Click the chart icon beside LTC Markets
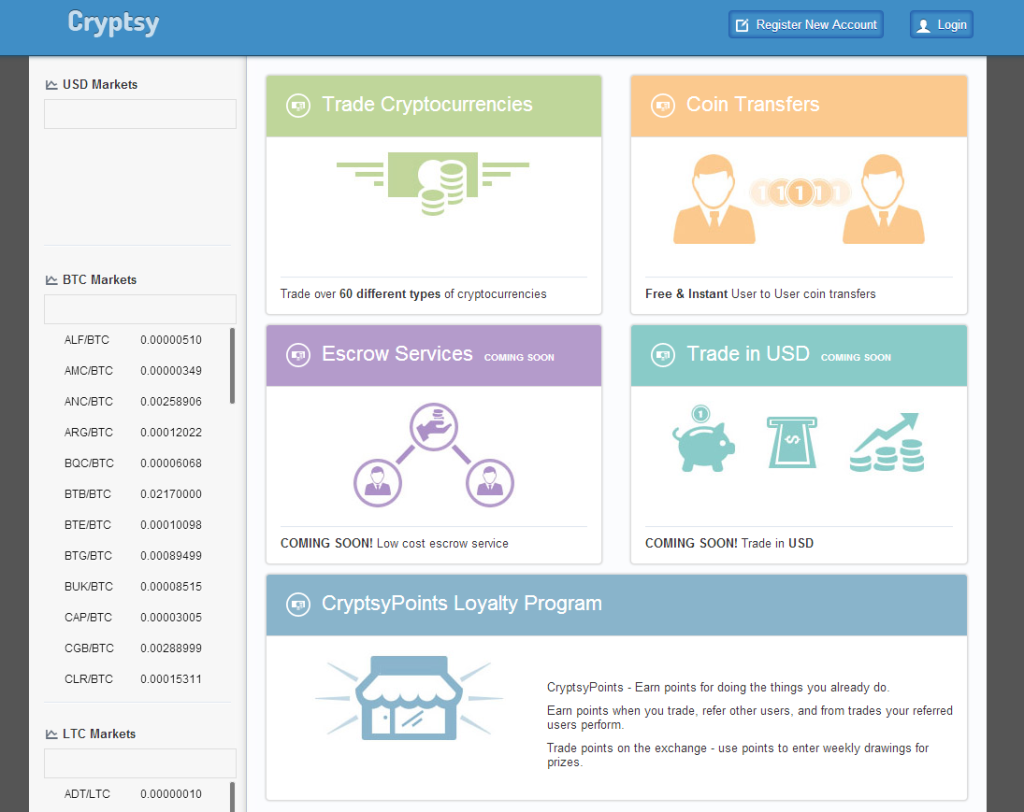The image size is (1024, 812). (52, 734)
